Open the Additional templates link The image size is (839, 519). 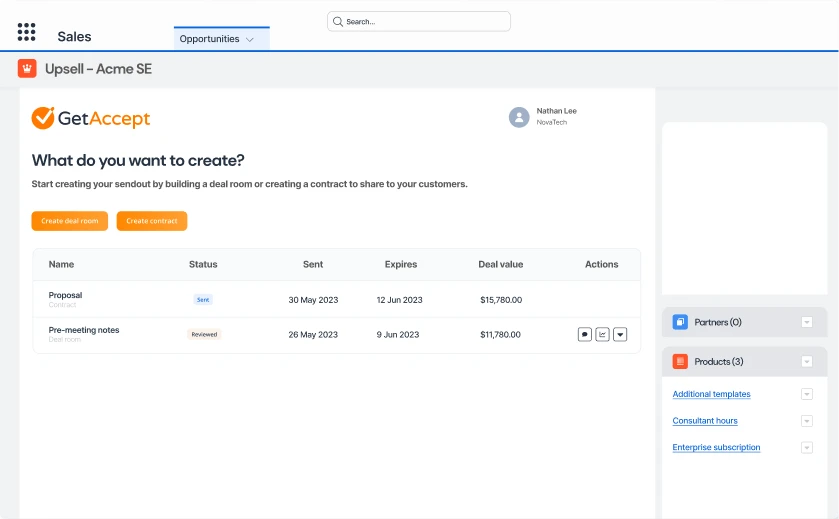click(x=712, y=394)
